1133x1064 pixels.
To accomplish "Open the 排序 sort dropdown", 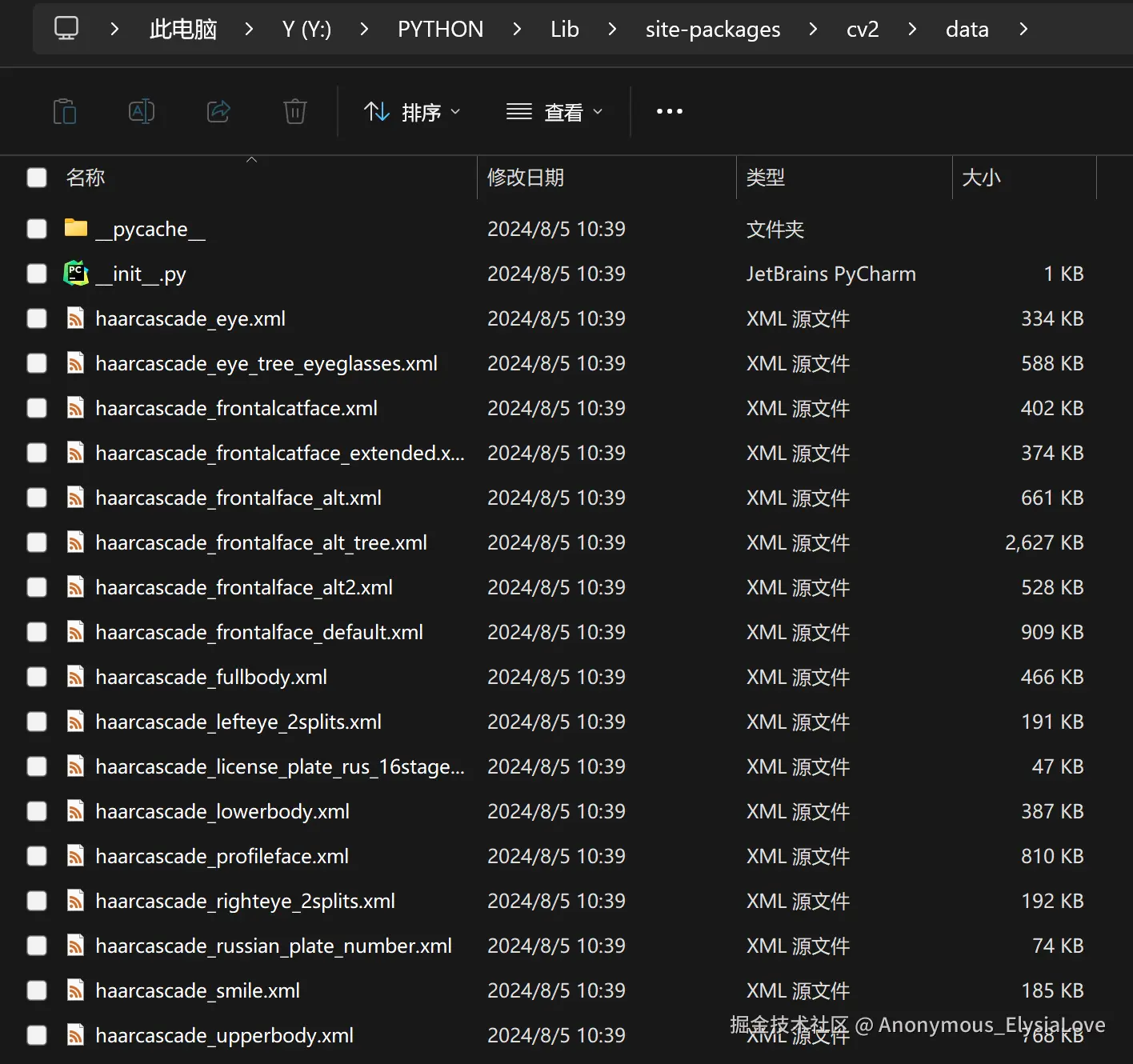I will coord(412,112).
